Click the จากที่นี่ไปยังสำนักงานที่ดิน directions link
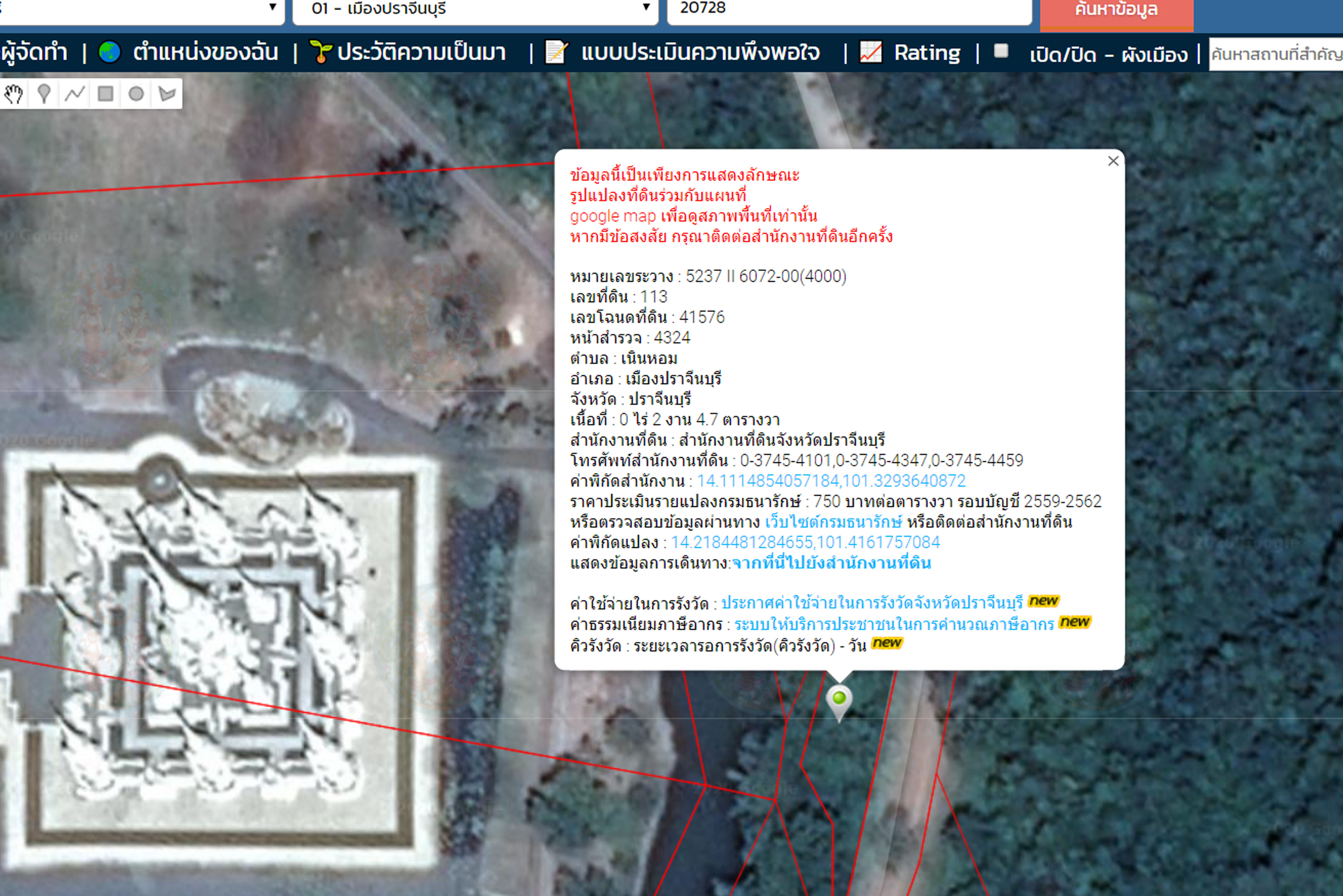The width and height of the screenshot is (1343, 896). [832, 563]
